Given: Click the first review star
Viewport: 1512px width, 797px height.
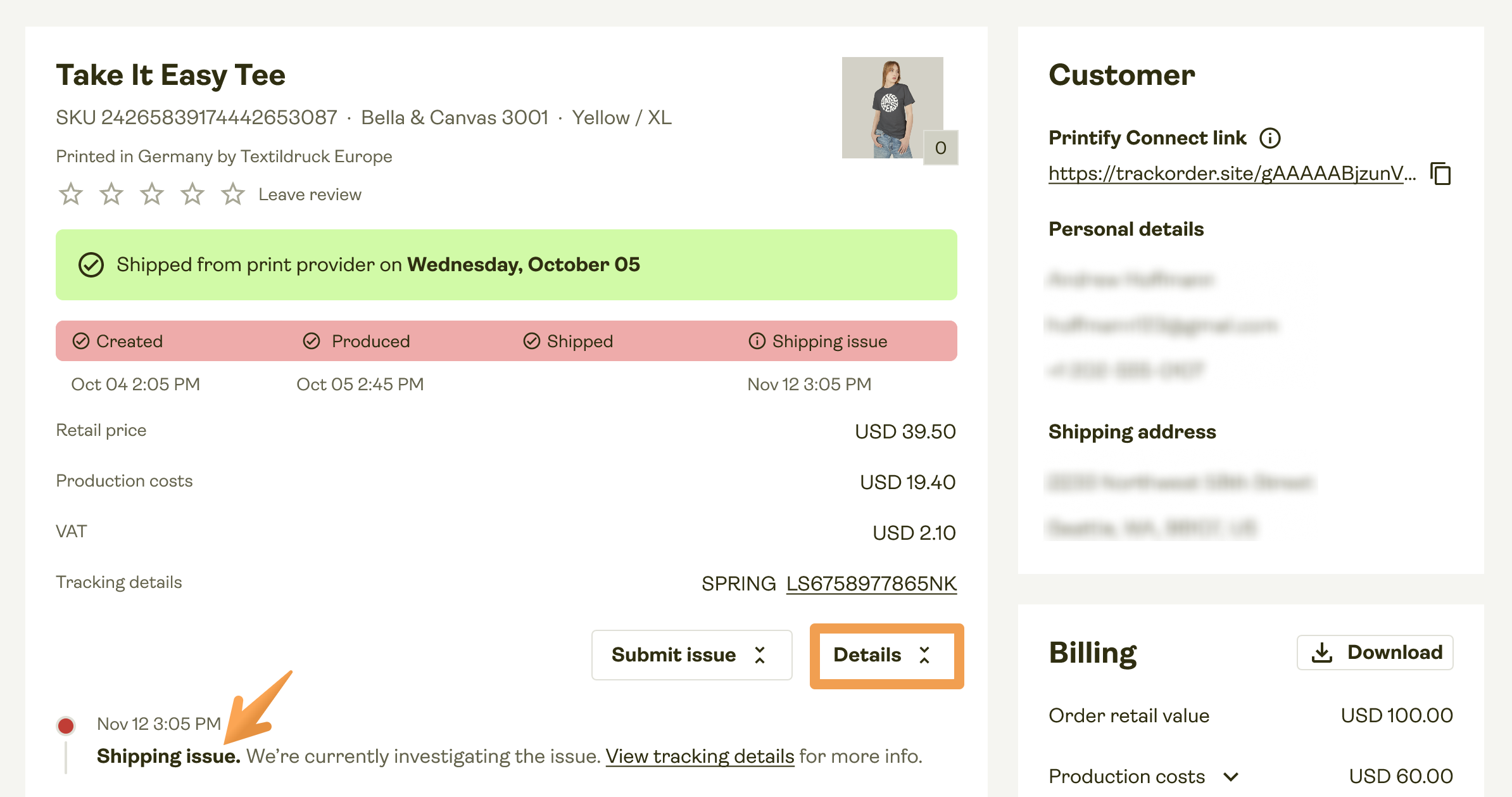Looking at the screenshot, I should [71, 194].
